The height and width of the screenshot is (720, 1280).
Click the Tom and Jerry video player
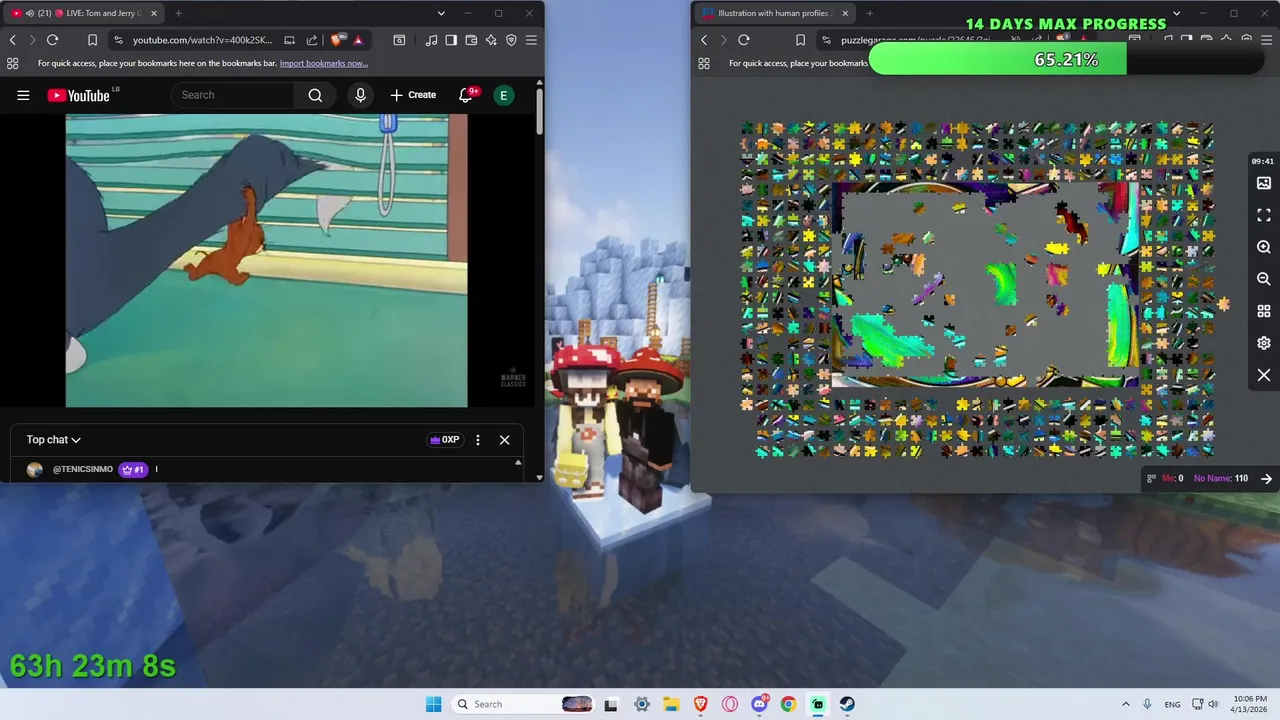pyautogui.click(x=266, y=260)
